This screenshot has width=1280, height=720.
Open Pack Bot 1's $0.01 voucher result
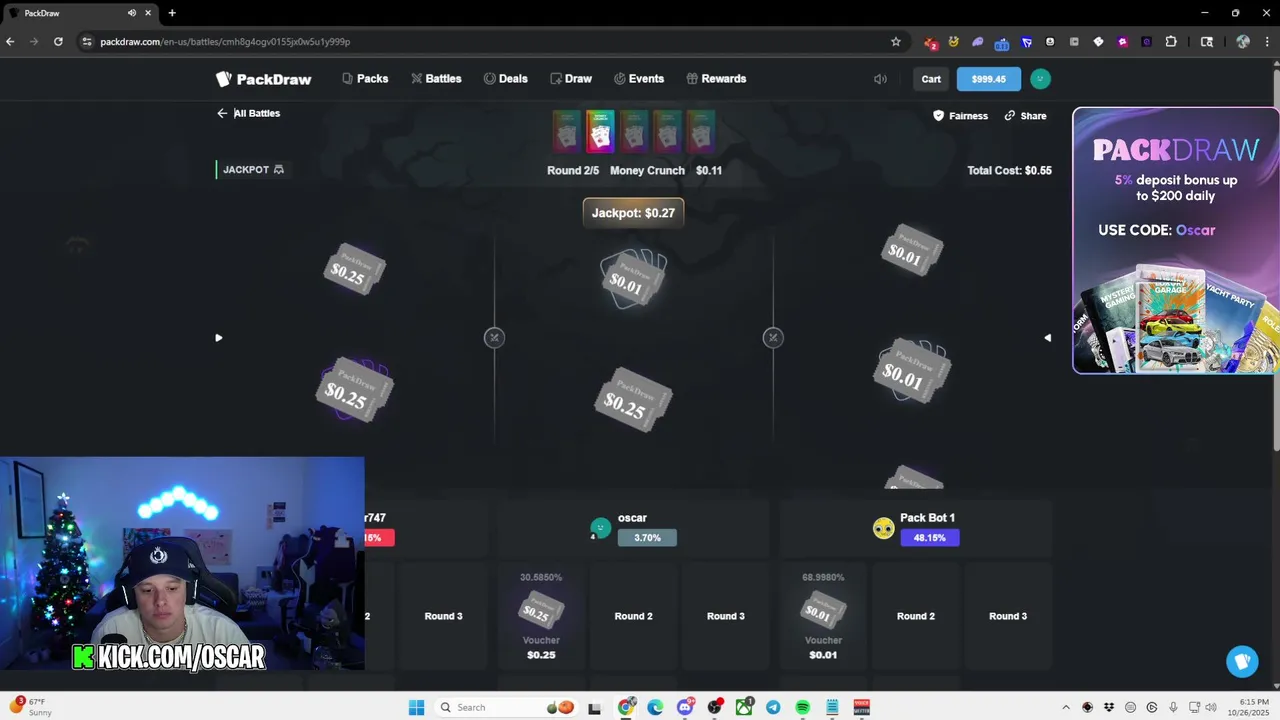coord(823,616)
